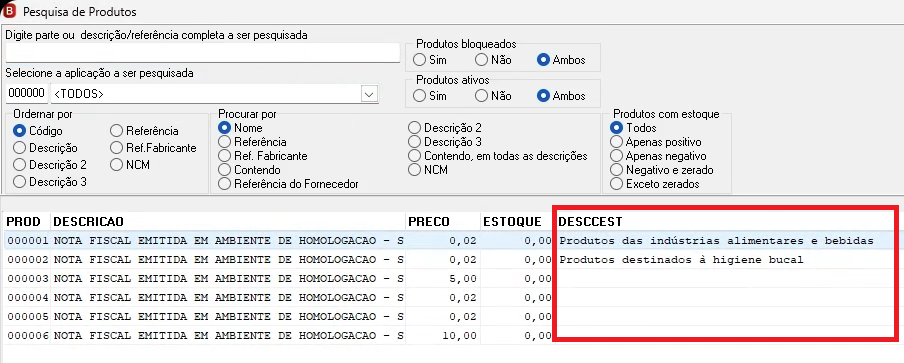The height and width of the screenshot is (363, 904).
Task: Select product row 000003
Action: pos(451,278)
